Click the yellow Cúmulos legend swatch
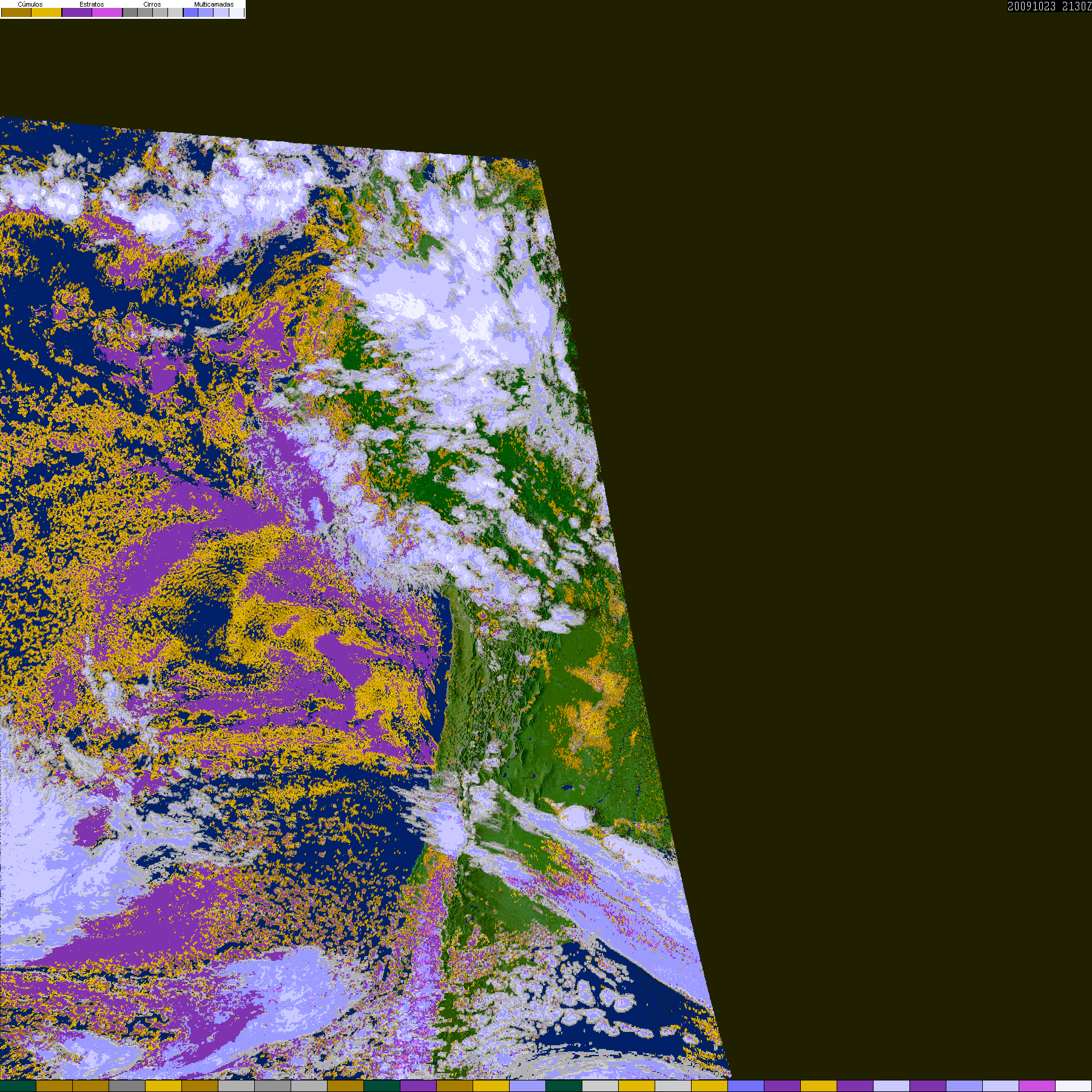 47,12
